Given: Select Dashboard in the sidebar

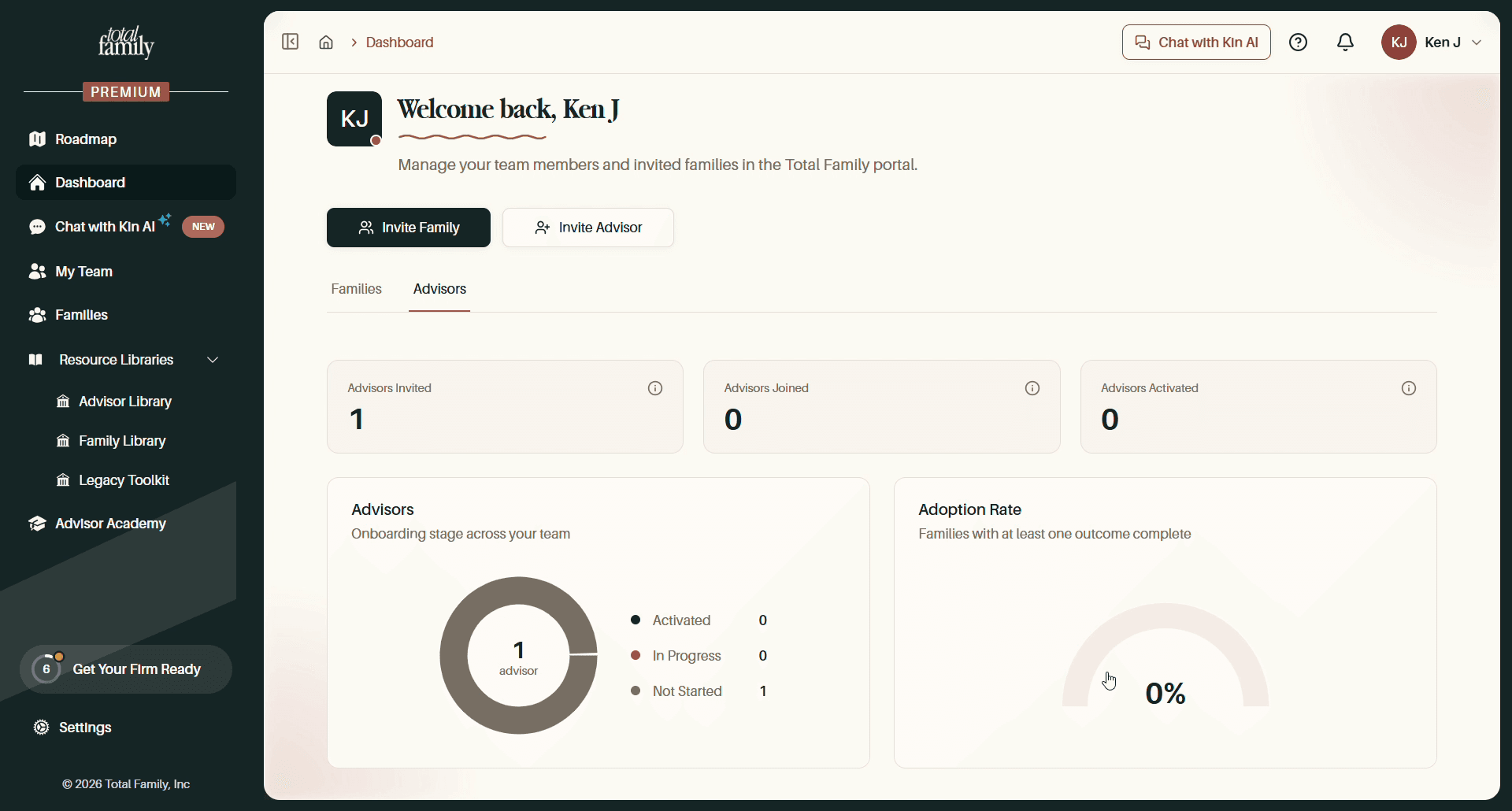Looking at the screenshot, I should pyautogui.click(x=126, y=183).
